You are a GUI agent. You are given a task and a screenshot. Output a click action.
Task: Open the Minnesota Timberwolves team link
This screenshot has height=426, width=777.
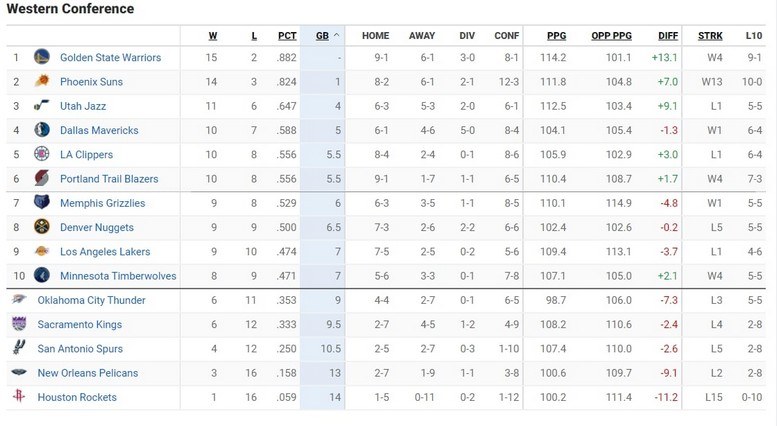(118, 276)
